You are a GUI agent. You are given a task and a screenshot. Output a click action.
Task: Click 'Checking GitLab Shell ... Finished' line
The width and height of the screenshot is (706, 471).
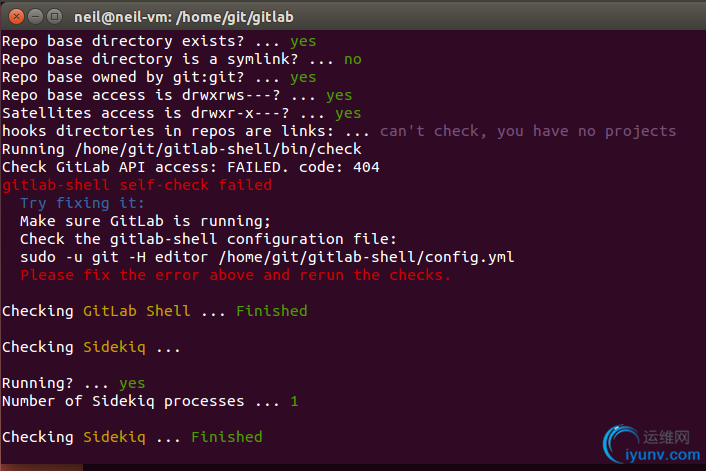pos(154,312)
